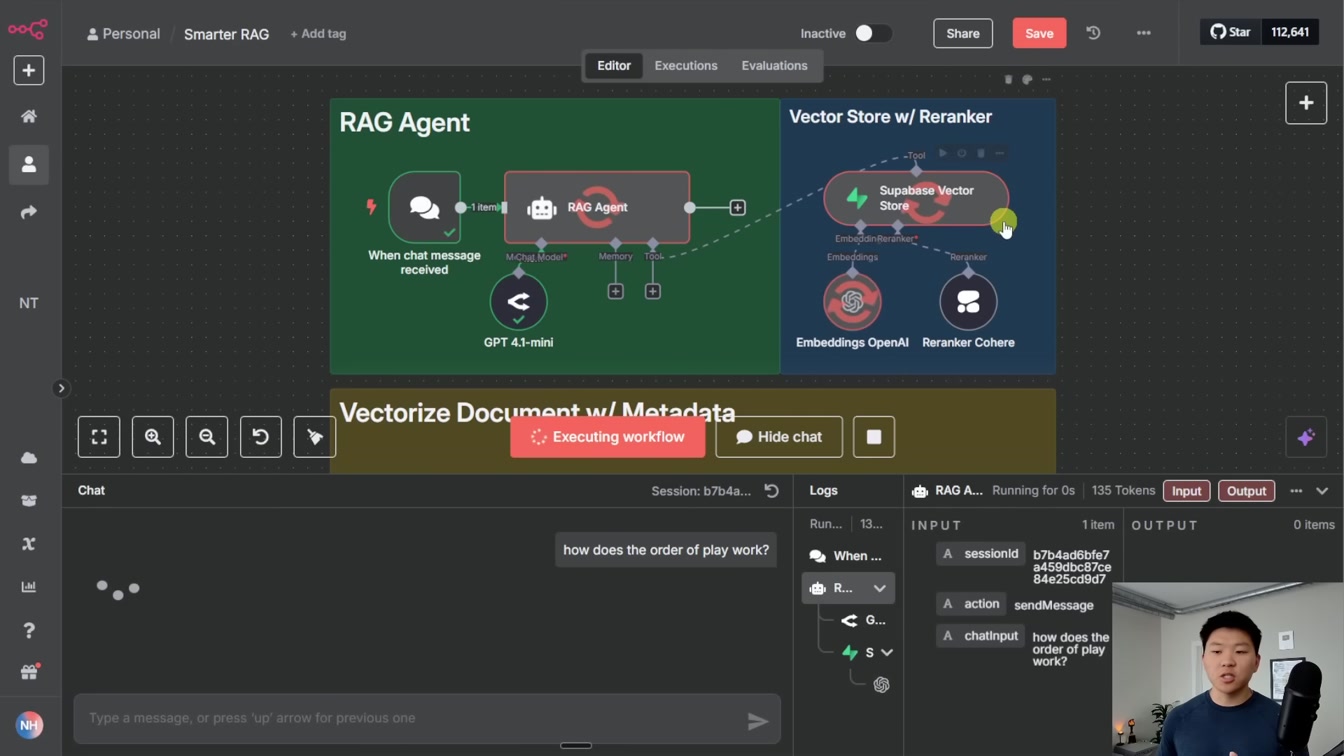The height and width of the screenshot is (756, 1344).
Task: Open the add node plus panel button
Action: tap(1306, 103)
